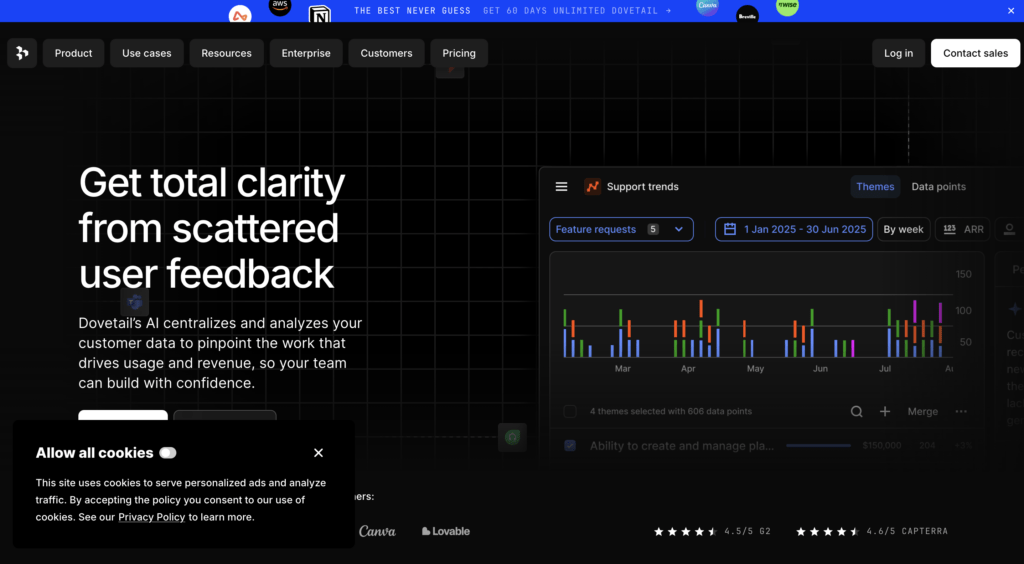The height and width of the screenshot is (564, 1024).
Task: Uncheck the 'Ability to create and manage' checkbox
Action: click(x=570, y=446)
